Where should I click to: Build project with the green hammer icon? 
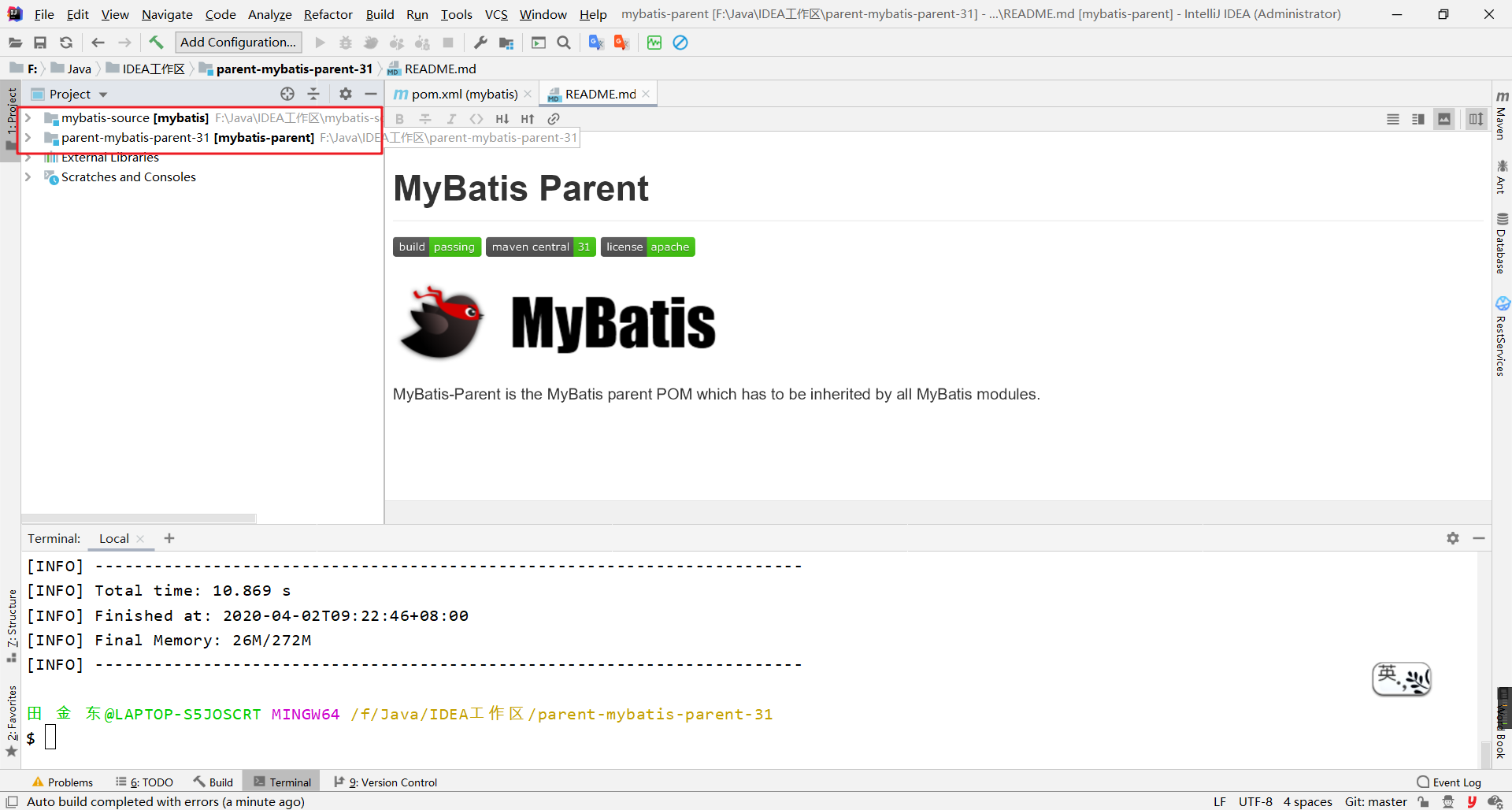156,43
